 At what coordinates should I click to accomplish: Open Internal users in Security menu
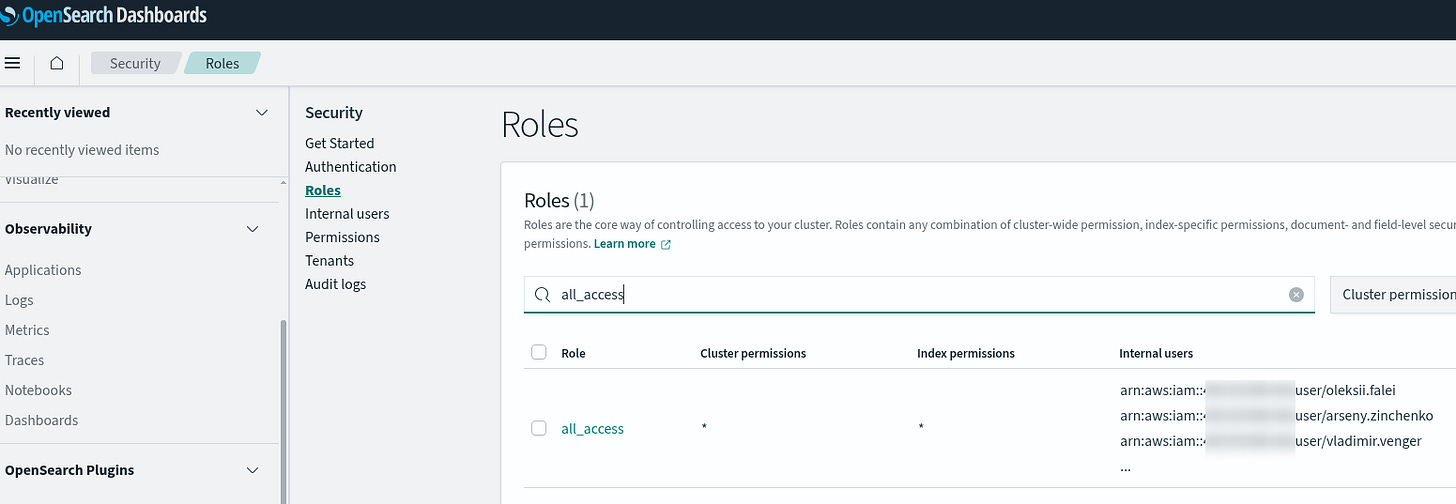click(347, 214)
